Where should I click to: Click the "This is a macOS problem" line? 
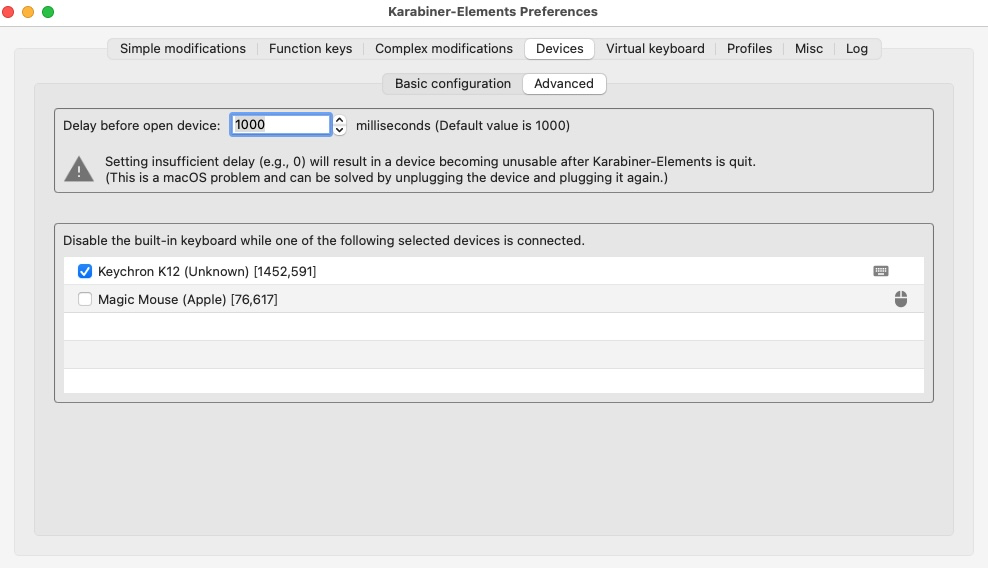click(386, 178)
